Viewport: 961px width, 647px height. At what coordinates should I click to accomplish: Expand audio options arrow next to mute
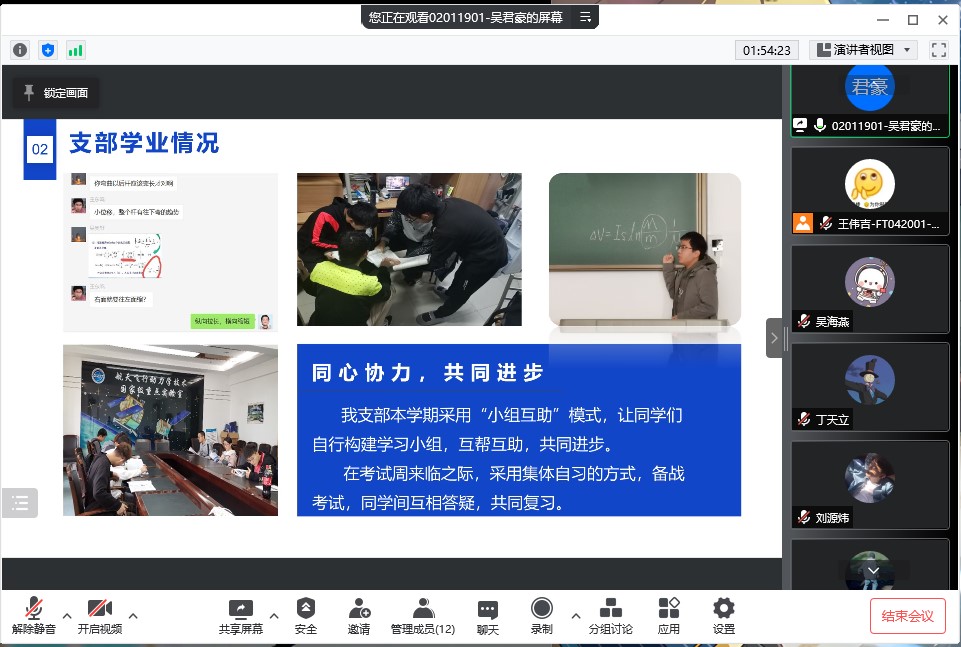point(67,615)
